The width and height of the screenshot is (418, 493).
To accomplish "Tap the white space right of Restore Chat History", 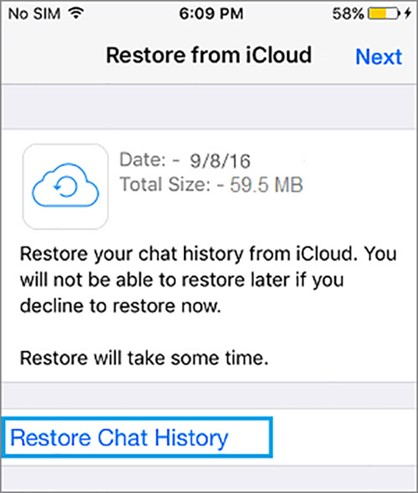I will [x=344, y=437].
